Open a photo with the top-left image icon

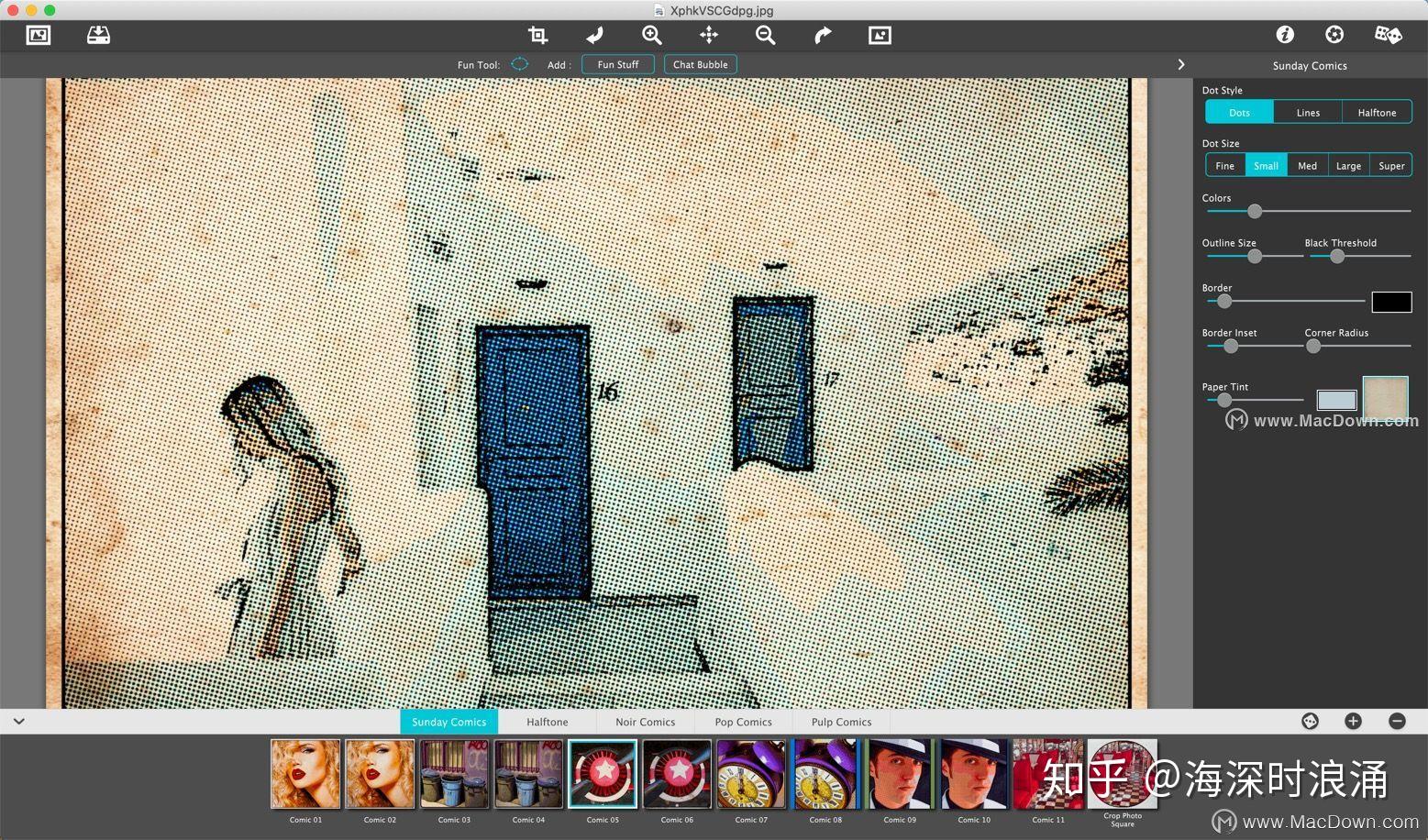39,35
